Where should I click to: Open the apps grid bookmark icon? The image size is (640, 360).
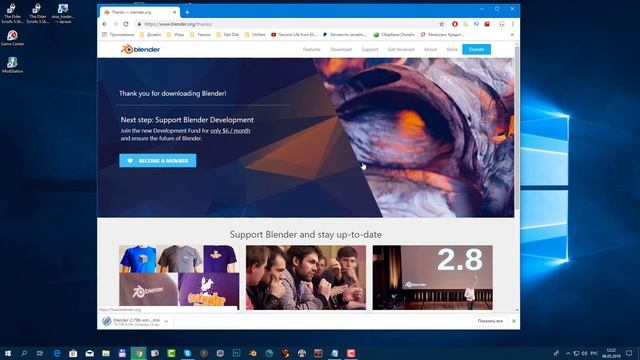(104, 35)
